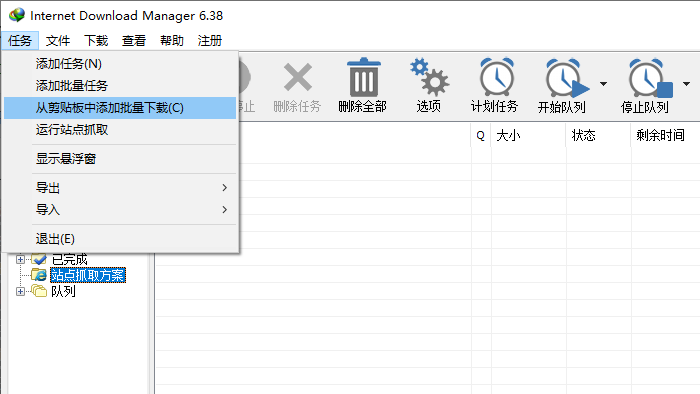Select 从剪贴板中添加批量下载(C)
The image size is (700, 394).
pos(120,108)
